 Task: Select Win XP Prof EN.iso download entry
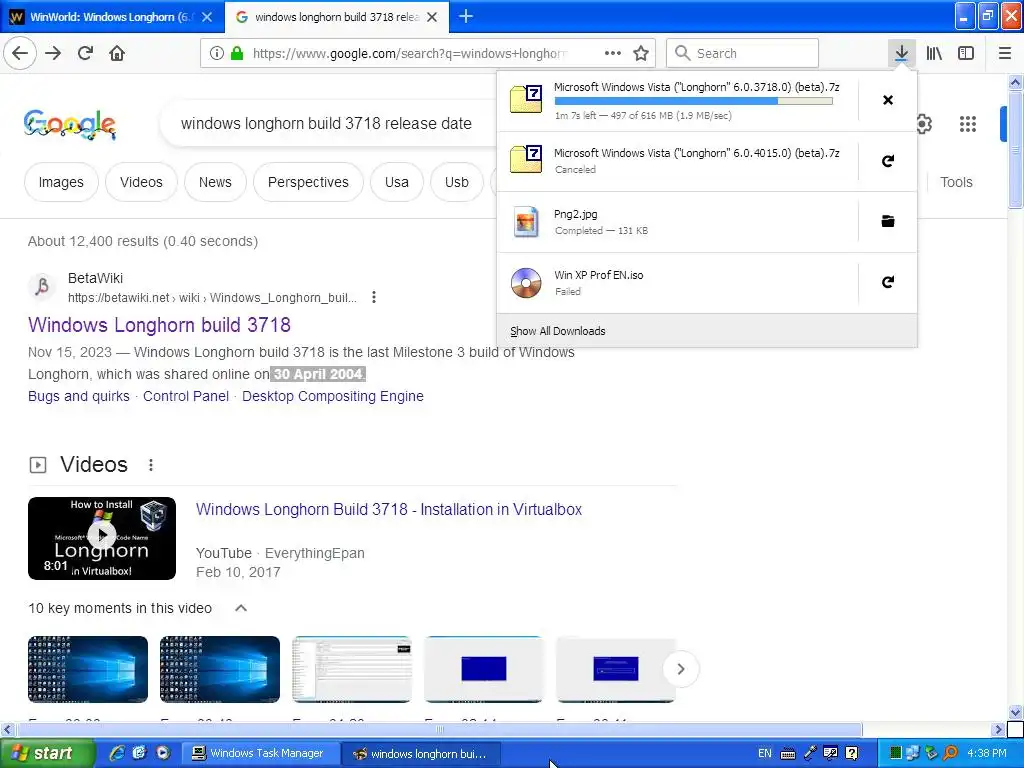(678, 283)
